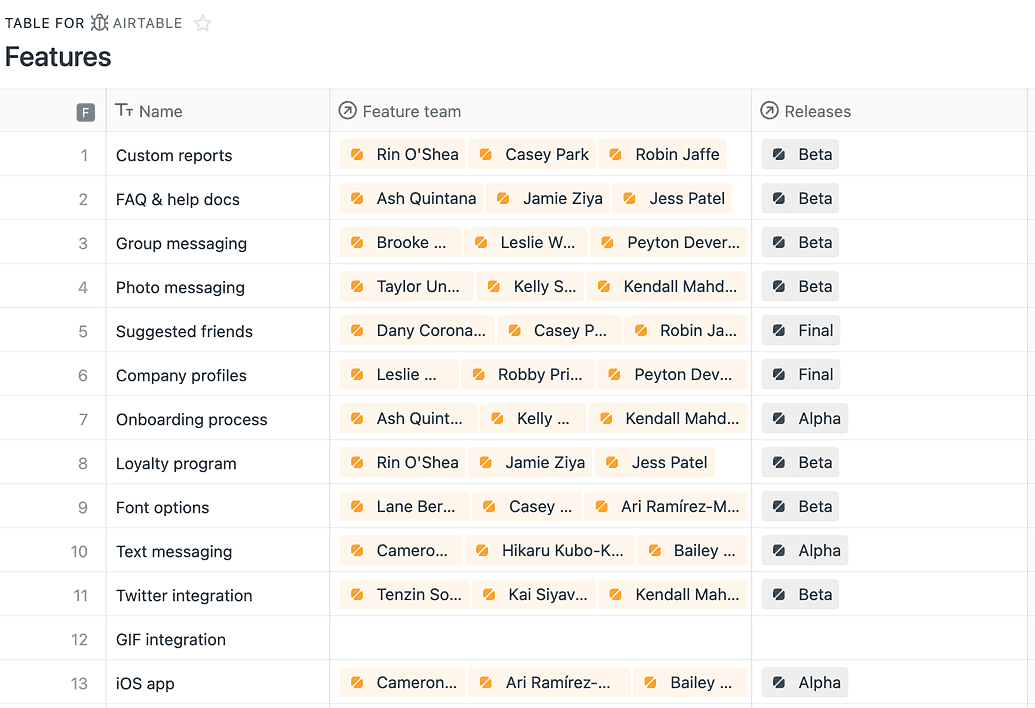Click the orange person icon on Rin O'Shea
Image resolution: width=1035 pixels, height=708 pixels.
[357, 154]
